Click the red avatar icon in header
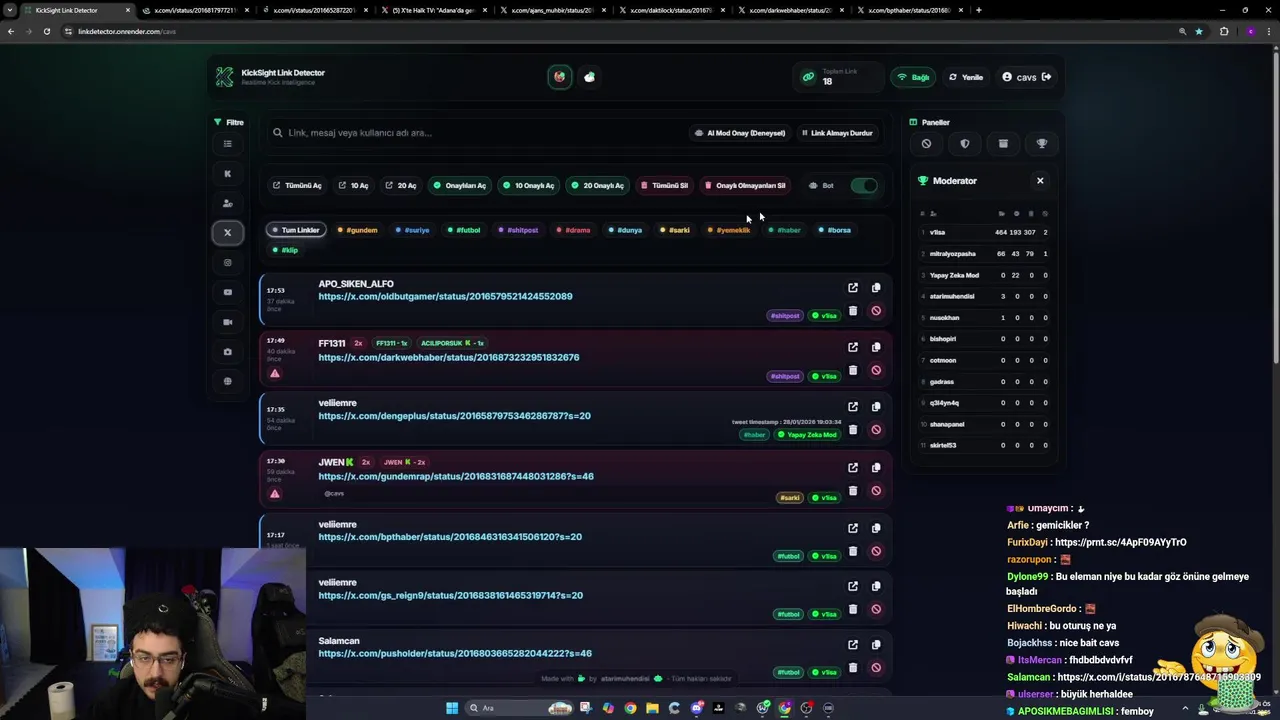This screenshot has width=1280, height=720. click(x=560, y=77)
